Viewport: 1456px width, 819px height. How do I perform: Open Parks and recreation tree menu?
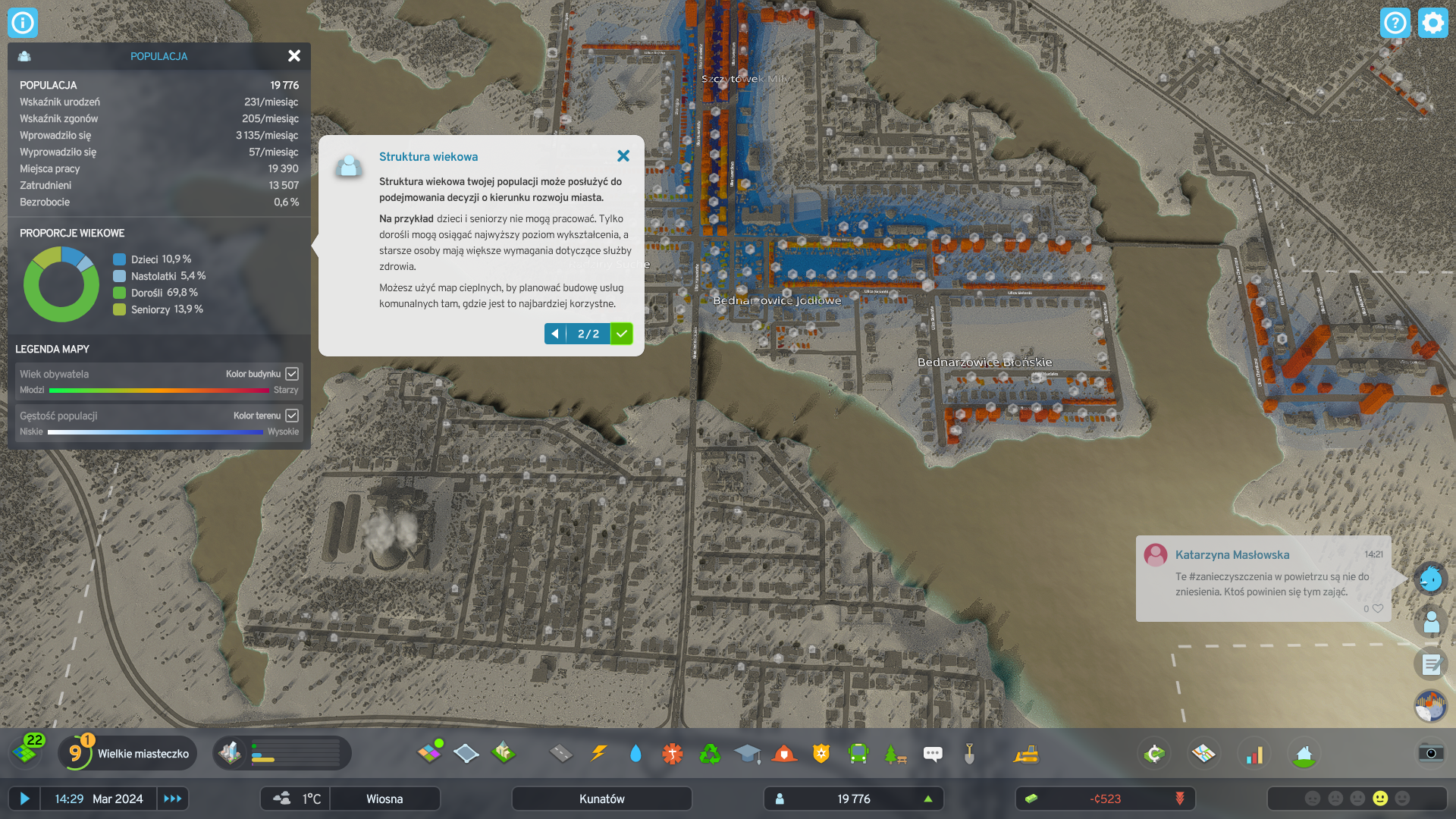click(x=896, y=753)
